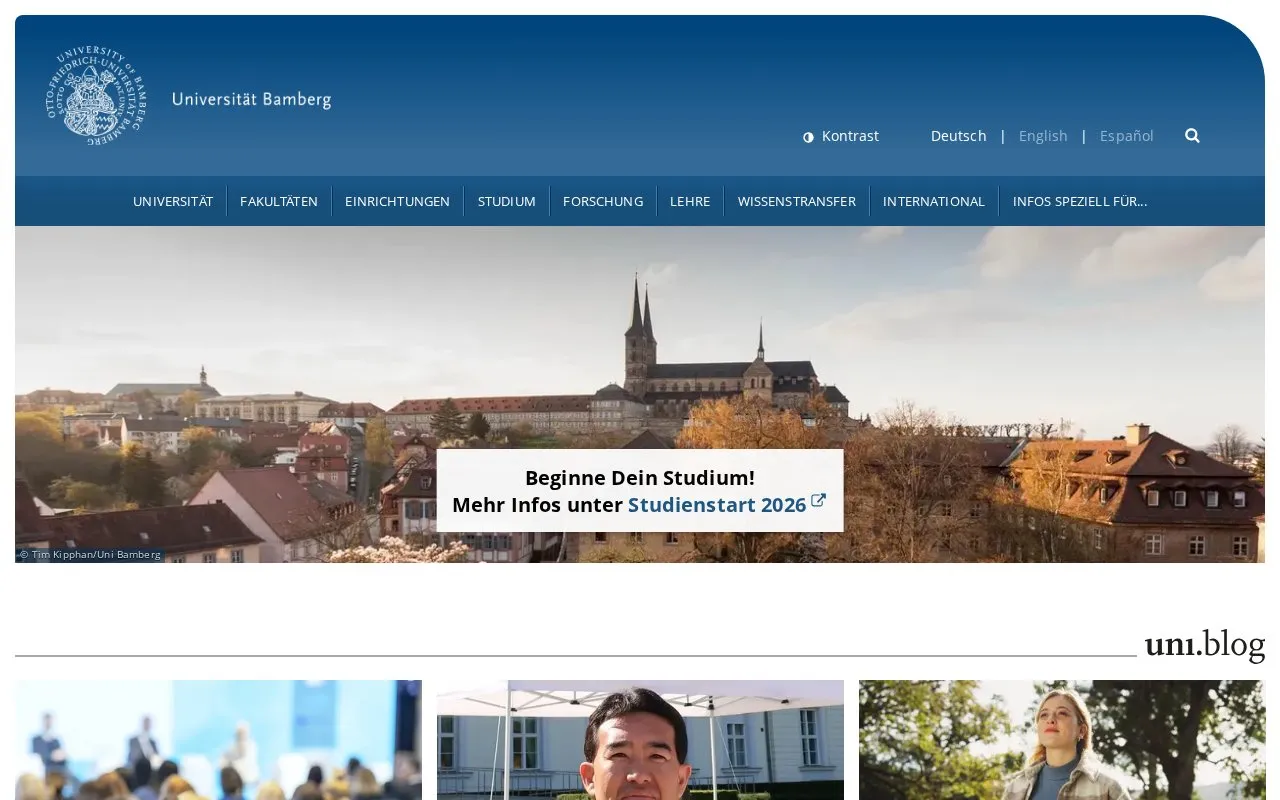The image size is (1280, 800).
Task: Open the uni.blog heading link
Action: tap(1205, 644)
